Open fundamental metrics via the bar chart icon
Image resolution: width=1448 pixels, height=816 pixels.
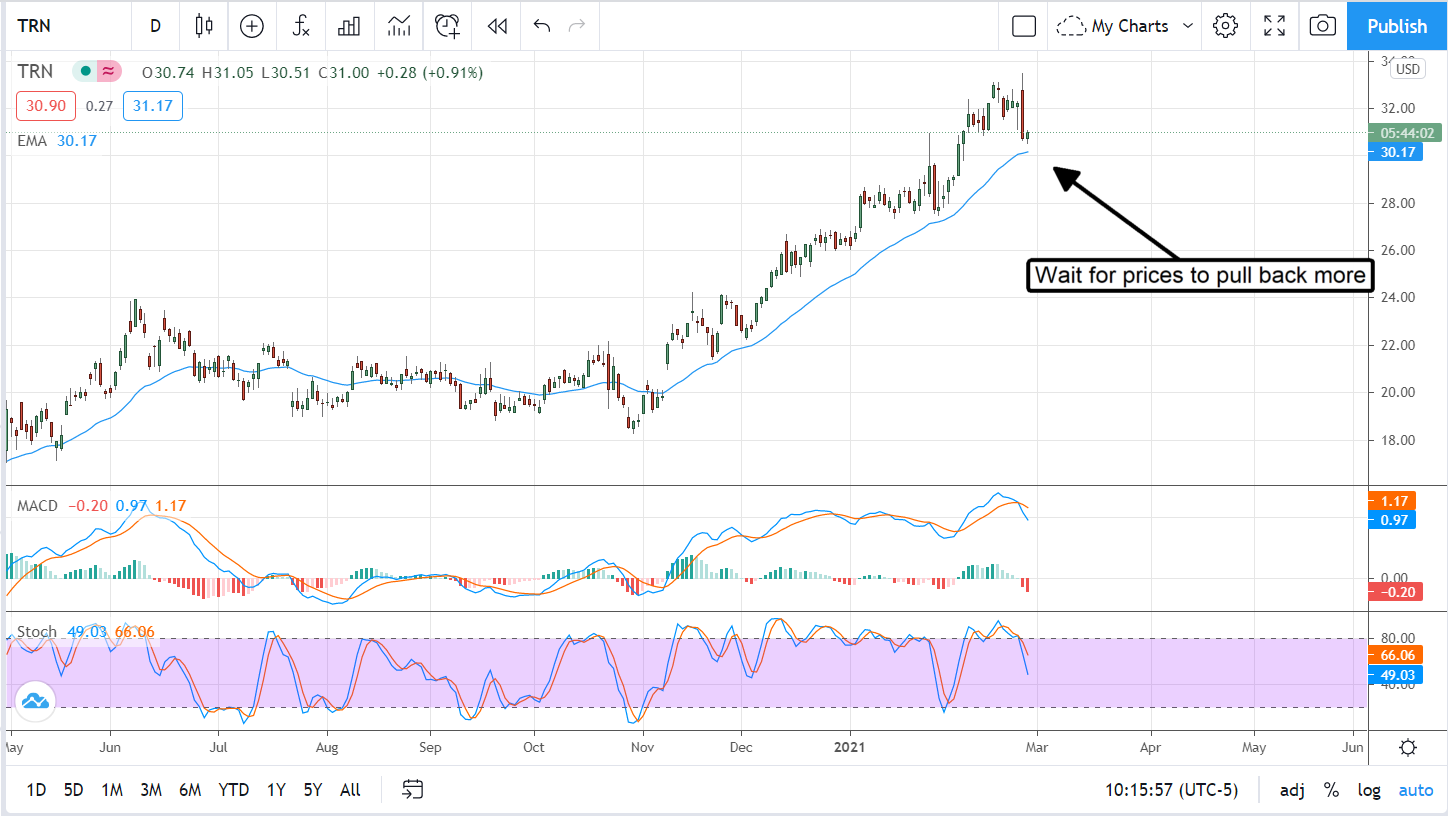point(348,26)
